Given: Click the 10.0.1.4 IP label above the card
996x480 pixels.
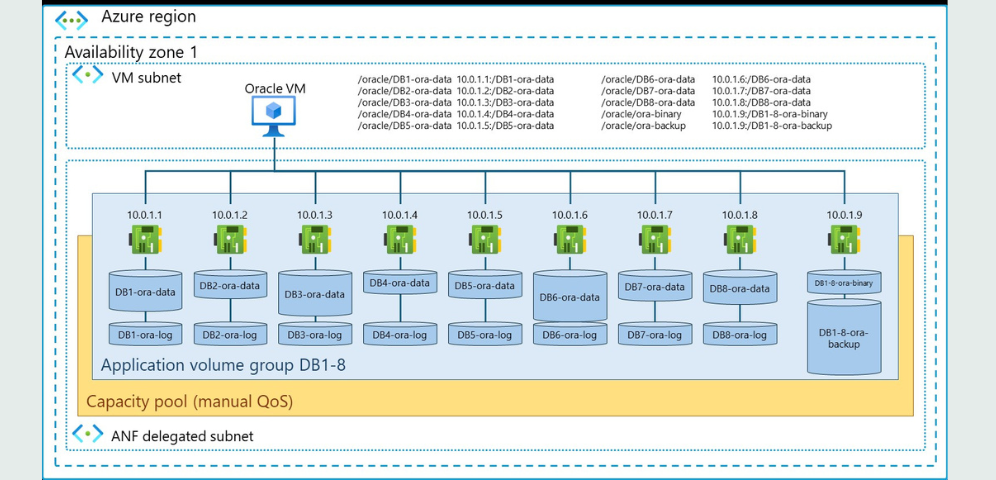Looking at the screenshot, I should [400, 215].
